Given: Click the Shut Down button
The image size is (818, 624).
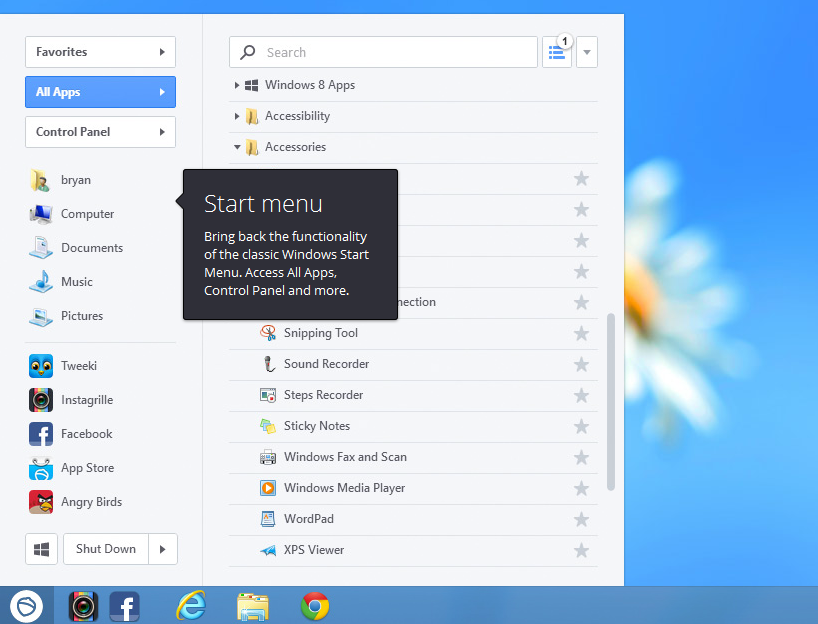Looking at the screenshot, I should click(x=106, y=549).
